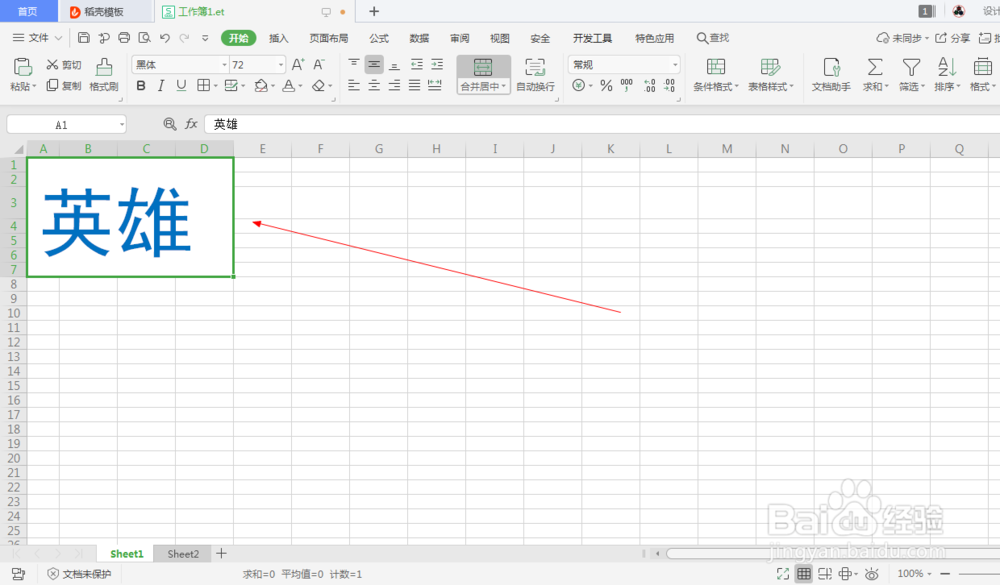The width and height of the screenshot is (1000, 585).
Task: Open the Document Assistant 文档助手
Action: click(831, 75)
